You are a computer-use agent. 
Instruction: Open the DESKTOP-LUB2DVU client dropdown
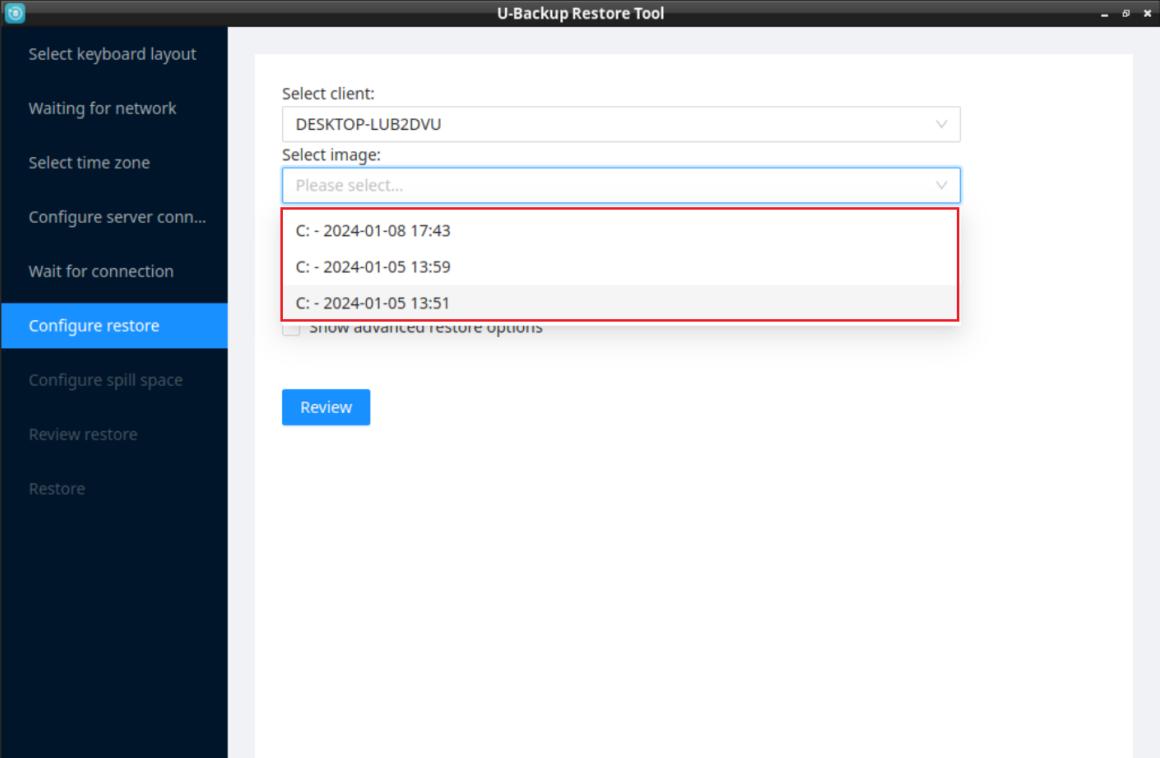pos(620,125)
